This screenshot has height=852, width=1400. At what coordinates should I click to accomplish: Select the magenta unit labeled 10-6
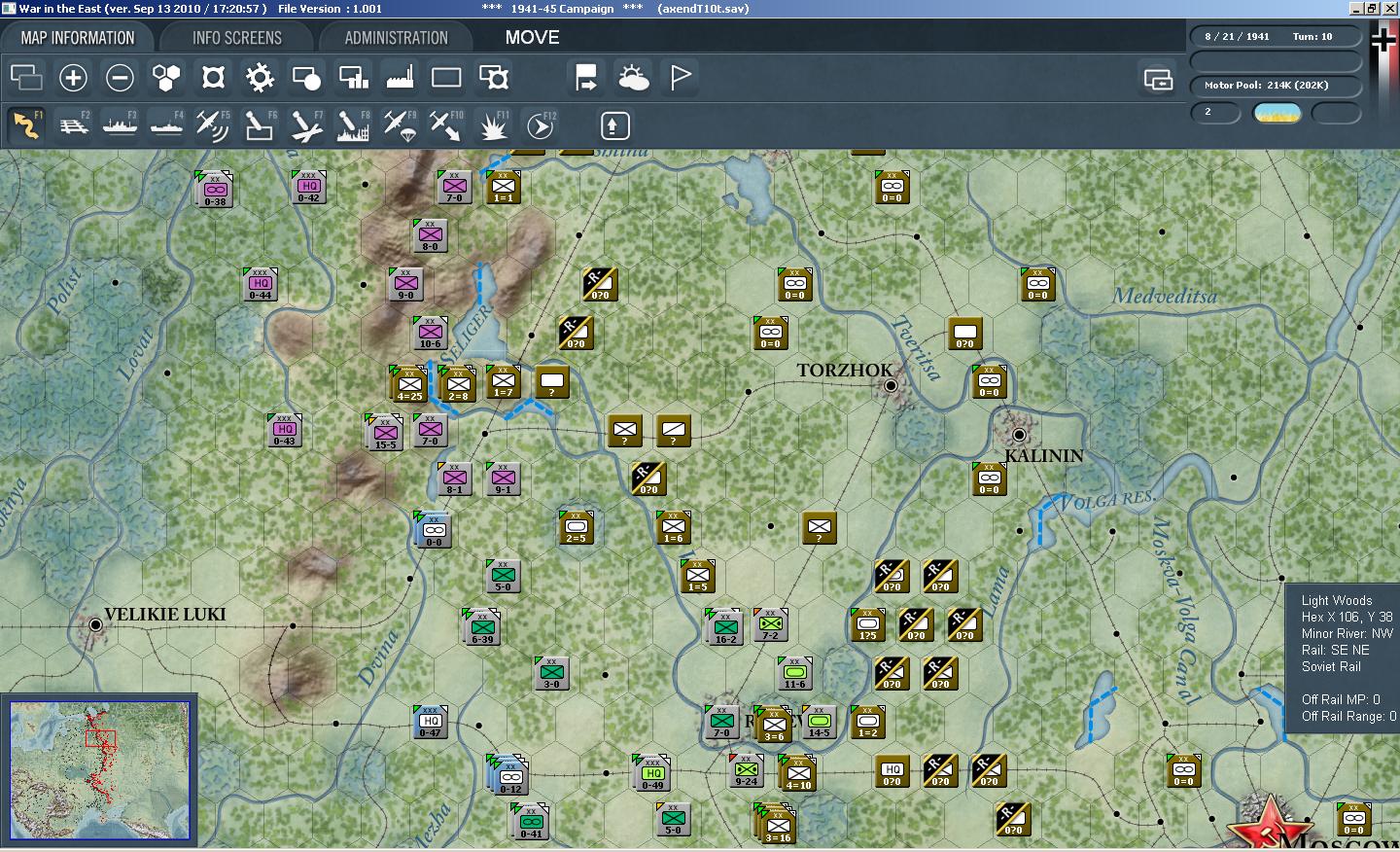430,333
